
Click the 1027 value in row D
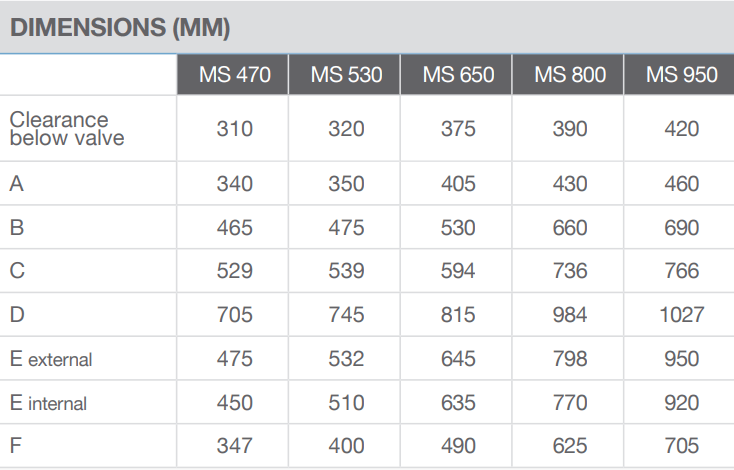(681, 315)
